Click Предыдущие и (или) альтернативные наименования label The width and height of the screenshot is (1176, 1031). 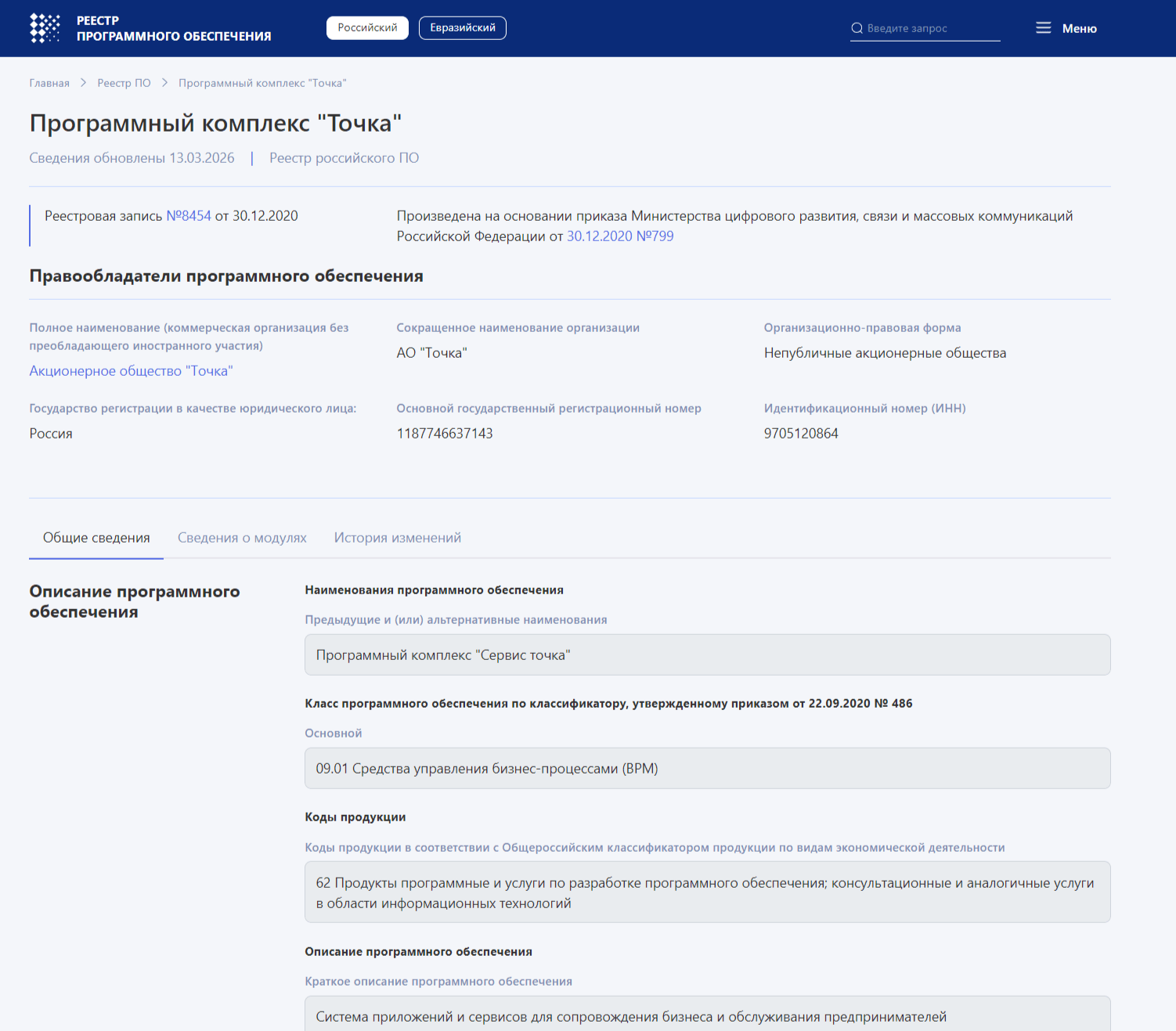pyautogui.click(x=456, y=620)
